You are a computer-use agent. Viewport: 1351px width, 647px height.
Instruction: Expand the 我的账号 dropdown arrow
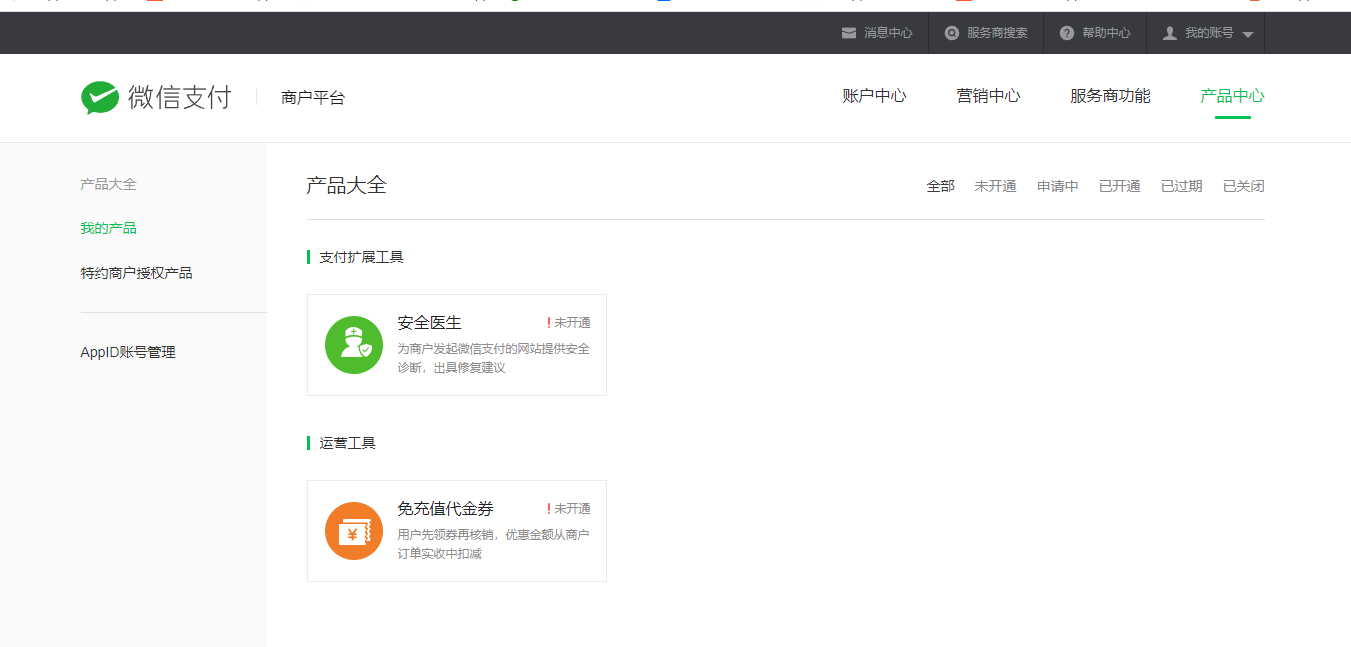(1247, 34)
